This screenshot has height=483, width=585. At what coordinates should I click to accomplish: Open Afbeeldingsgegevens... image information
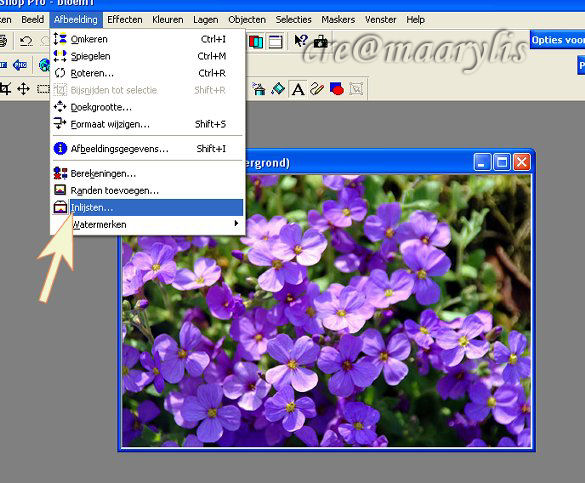[148, 148]
